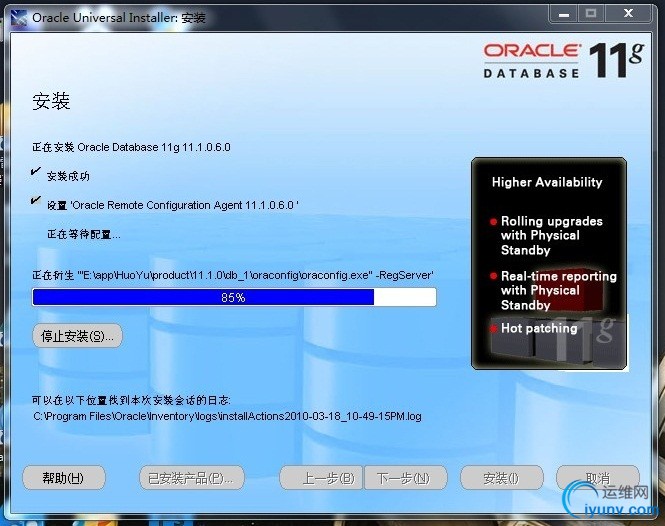Viewport: 665px width, 526px height.
Task: Click the 停止安装(S)... button
Action: click(78, 336)
